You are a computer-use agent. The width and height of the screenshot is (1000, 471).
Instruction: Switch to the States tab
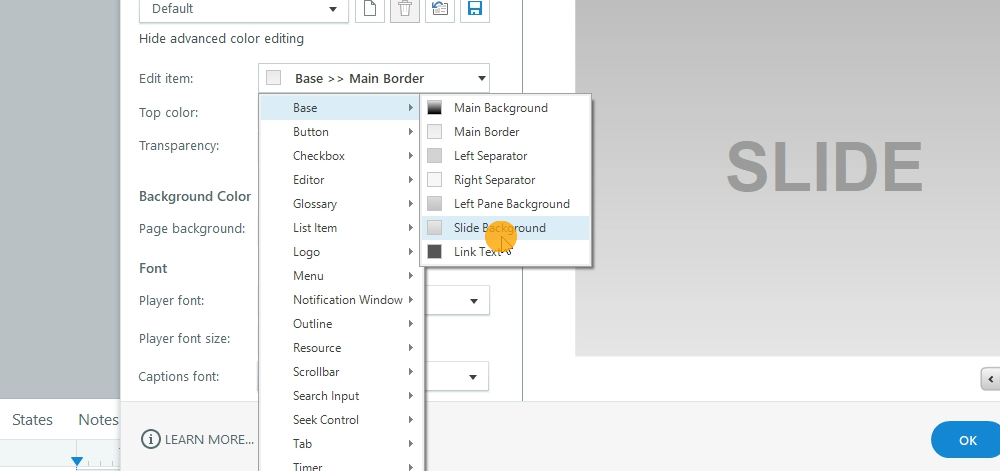coord(32,420)
